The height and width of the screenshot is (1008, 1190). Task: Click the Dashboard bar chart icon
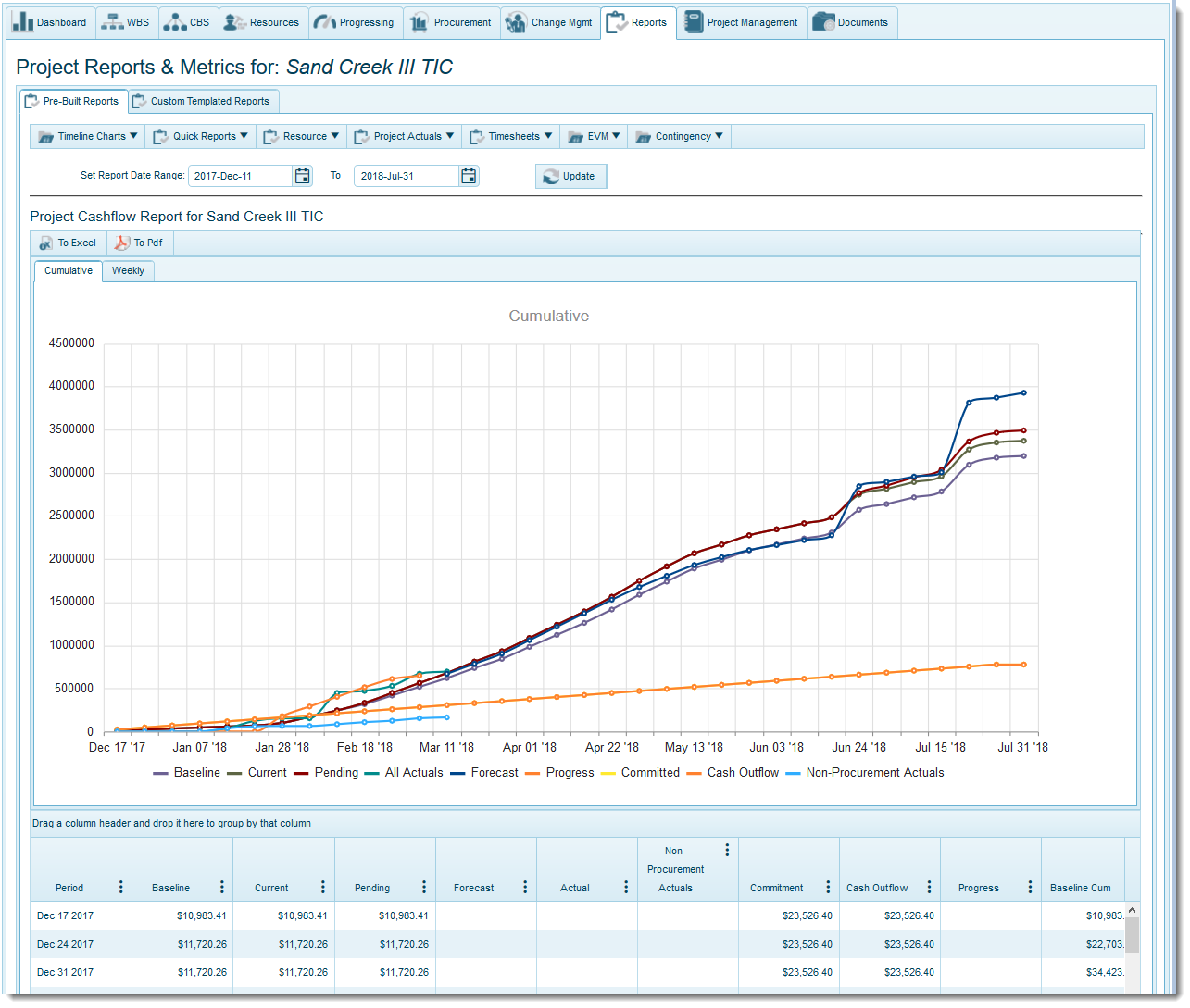click(23, 22)
